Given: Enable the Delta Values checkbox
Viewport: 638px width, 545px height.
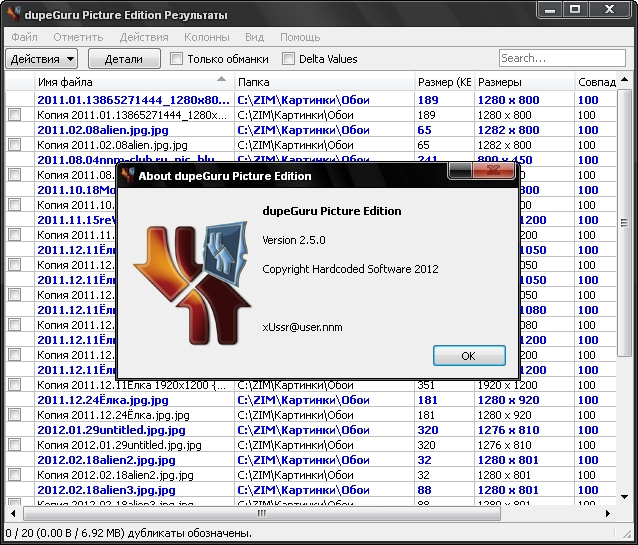Looking at the screenshot, I should [288, 59].
